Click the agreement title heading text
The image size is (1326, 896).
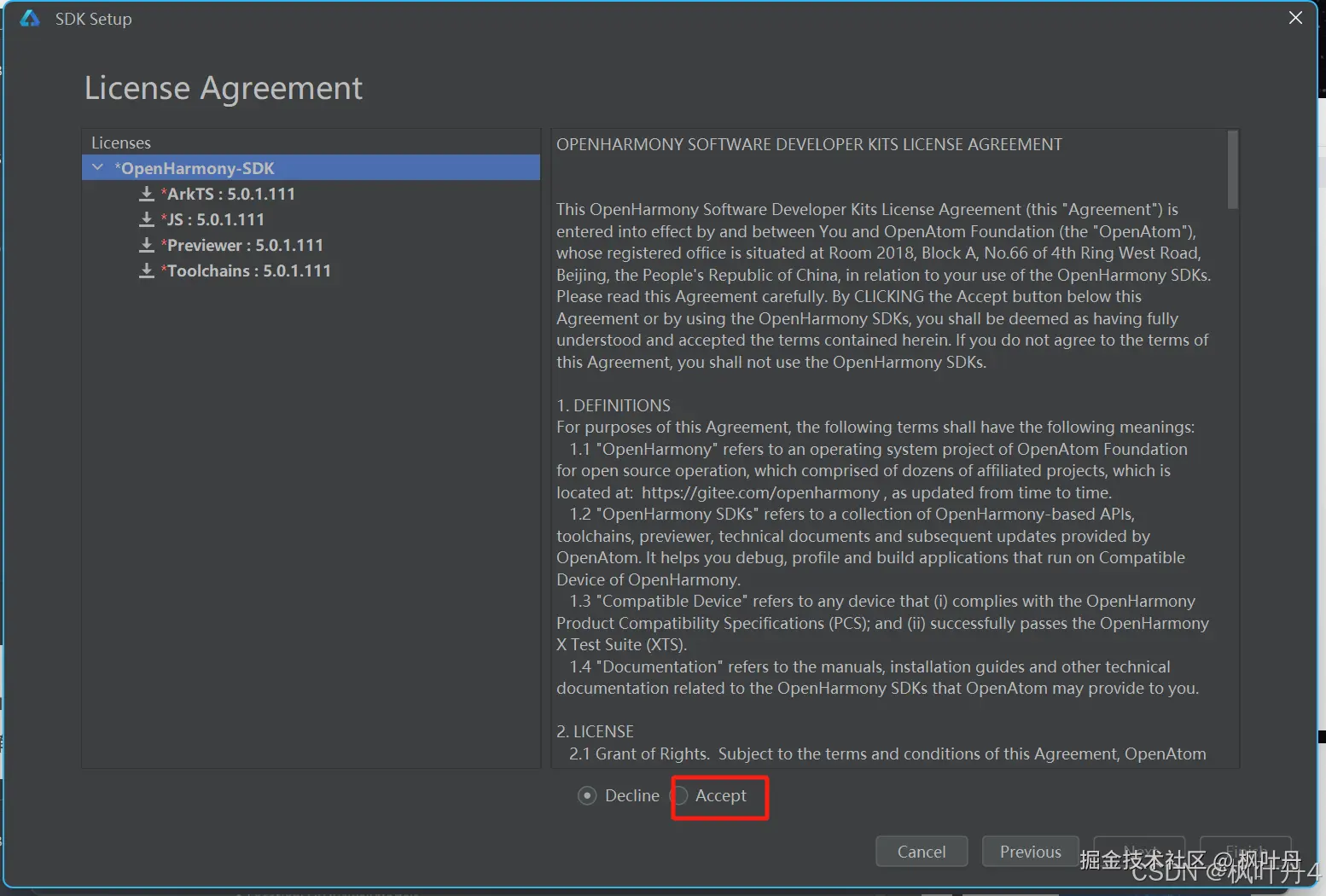809,144
